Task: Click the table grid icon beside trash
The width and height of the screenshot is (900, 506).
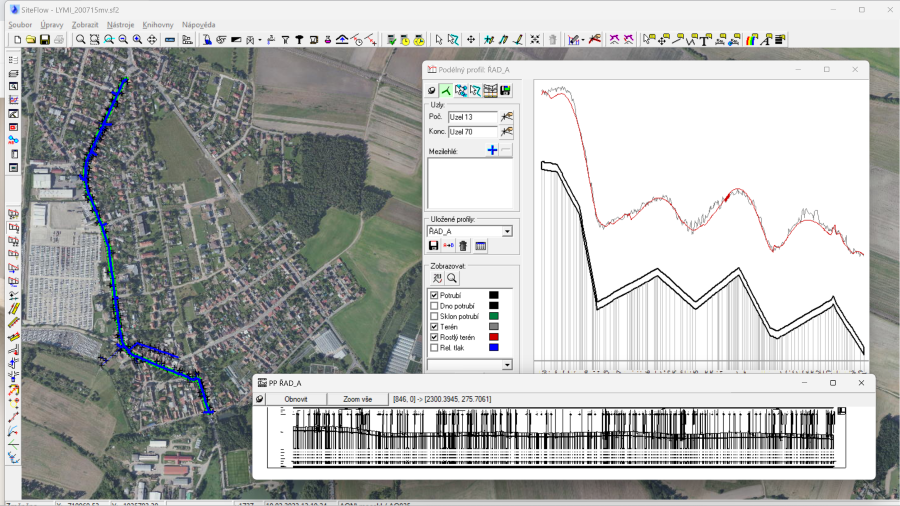Action: tap(480, 246)
